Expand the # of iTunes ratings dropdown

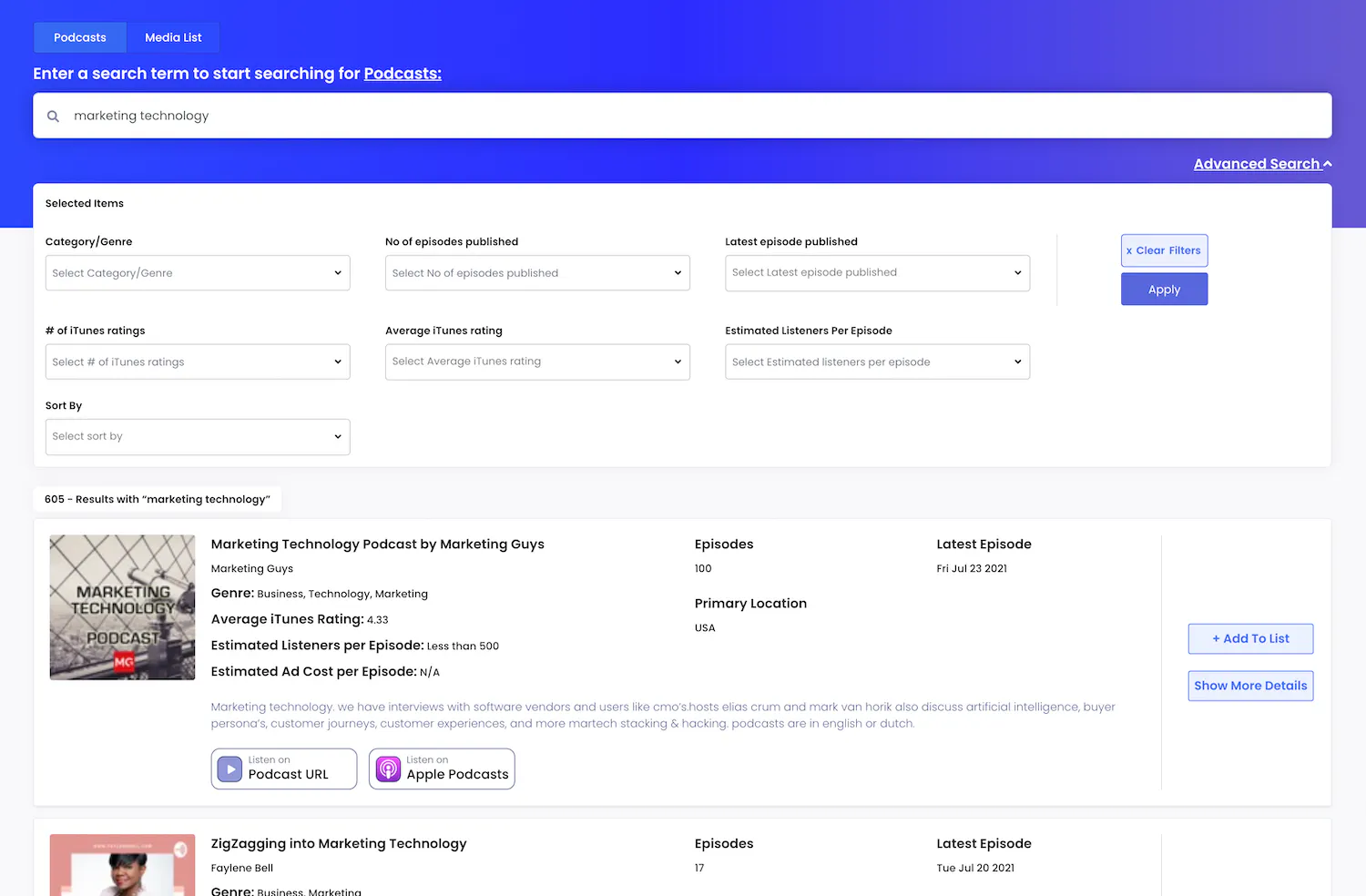(198, 361)
